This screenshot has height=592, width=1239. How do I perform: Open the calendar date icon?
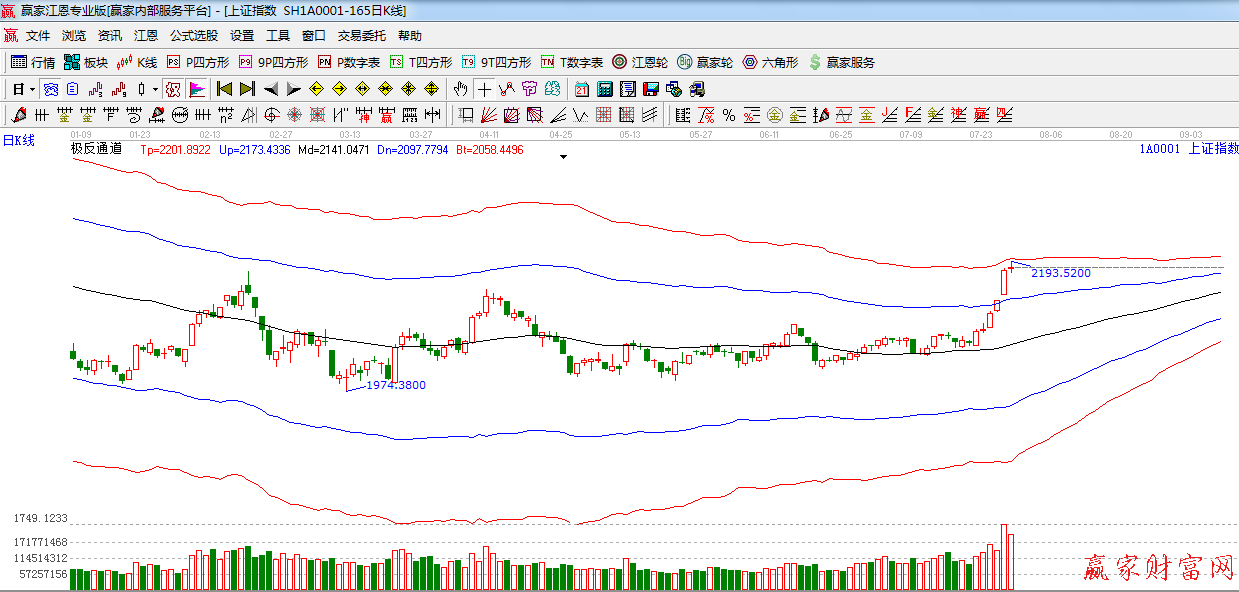581,89
